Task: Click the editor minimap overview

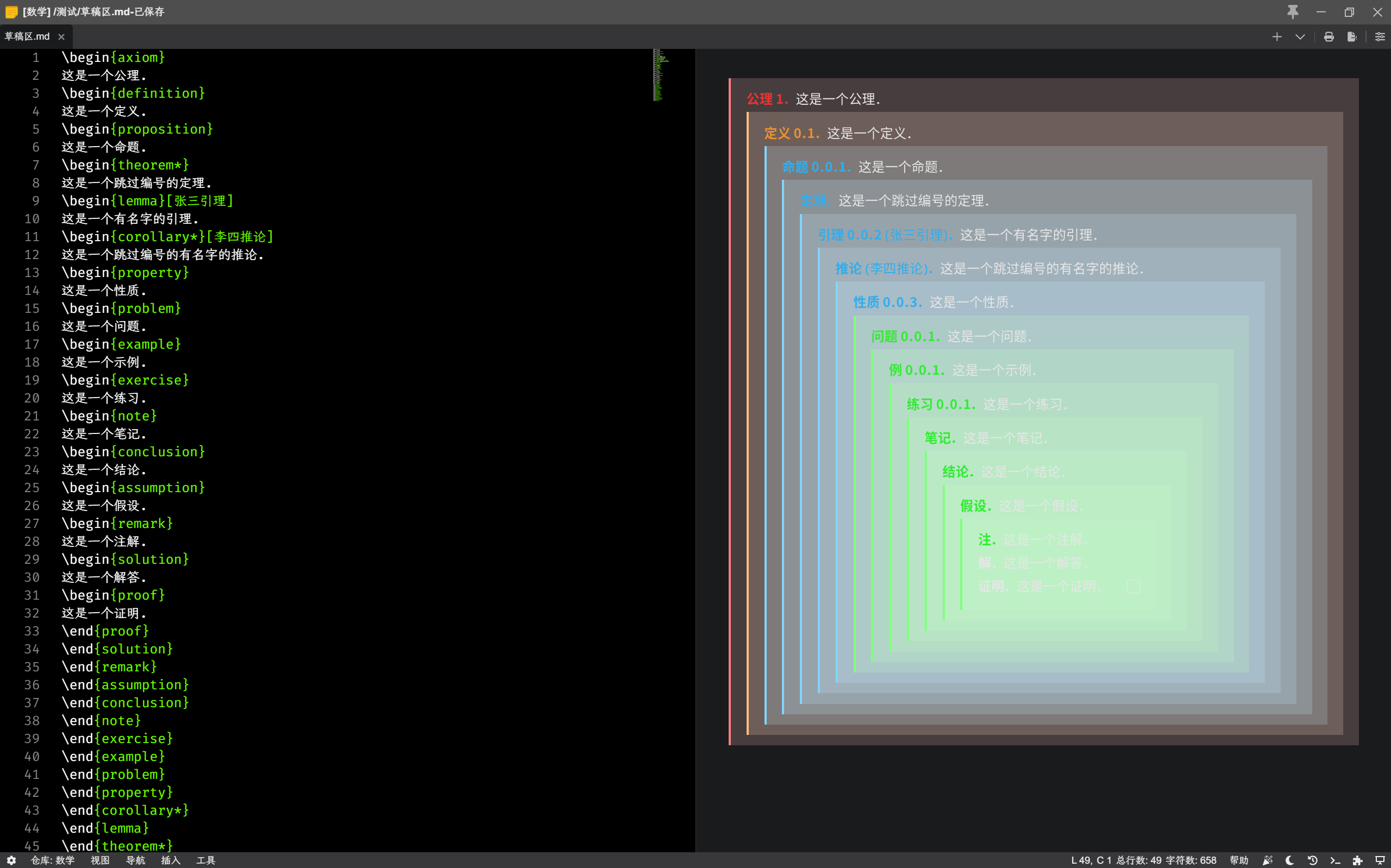Action: click(x=660, y=74)
